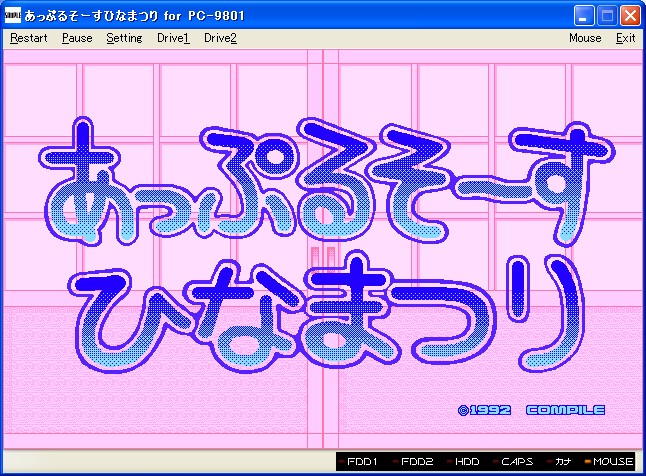The width and height of the screenshot is (646, 476).
Task: Click the FDD2 status indicator
Action: pyautogui.click(x=412, y=462)
